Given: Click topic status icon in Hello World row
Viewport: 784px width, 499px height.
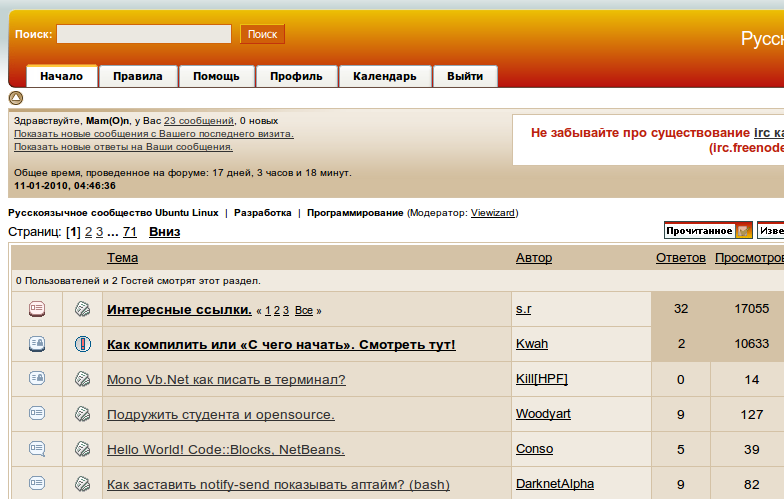Looking at the screenshot, I should pos(37,448).
